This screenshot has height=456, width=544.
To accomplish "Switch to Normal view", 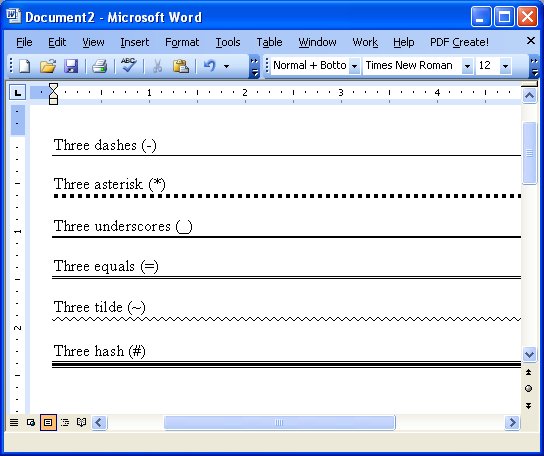I will coord(14,422).
